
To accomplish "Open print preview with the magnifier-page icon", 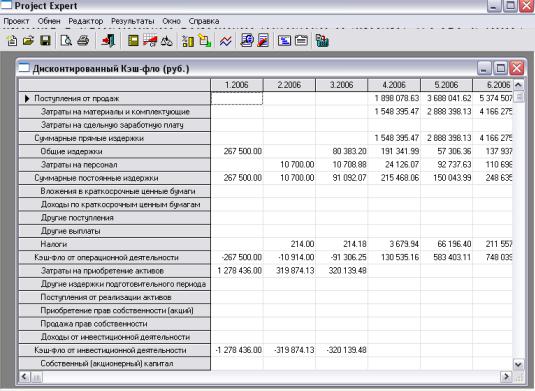I will coord(66,41).
